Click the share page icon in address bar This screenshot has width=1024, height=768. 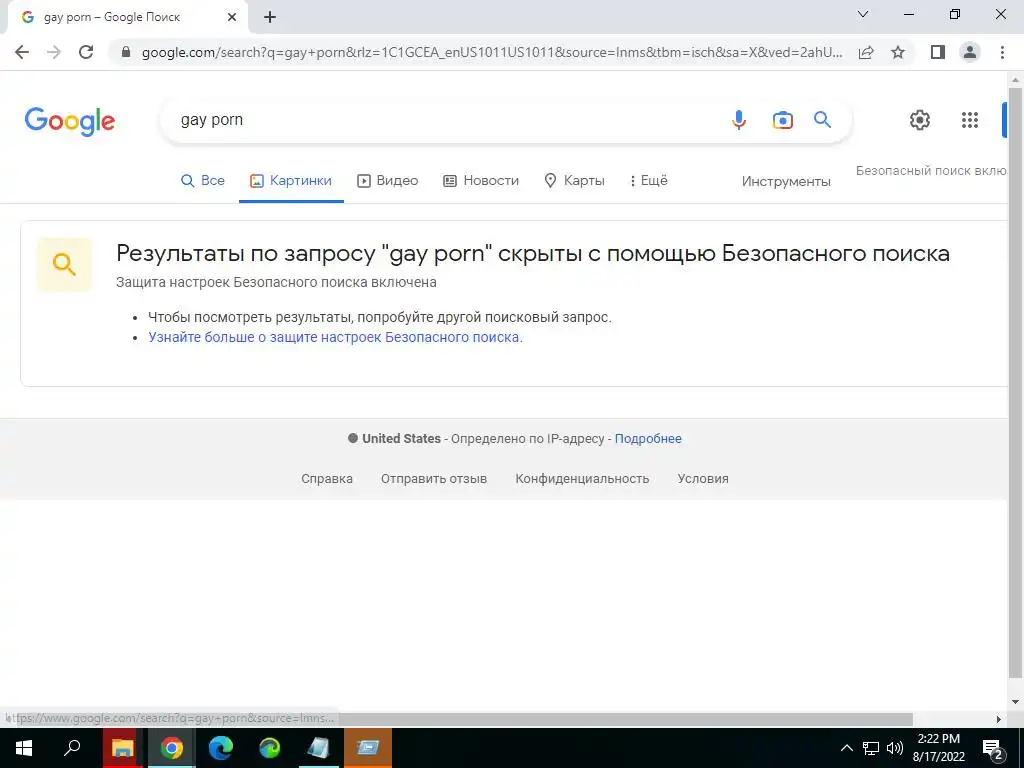point(866,52)
